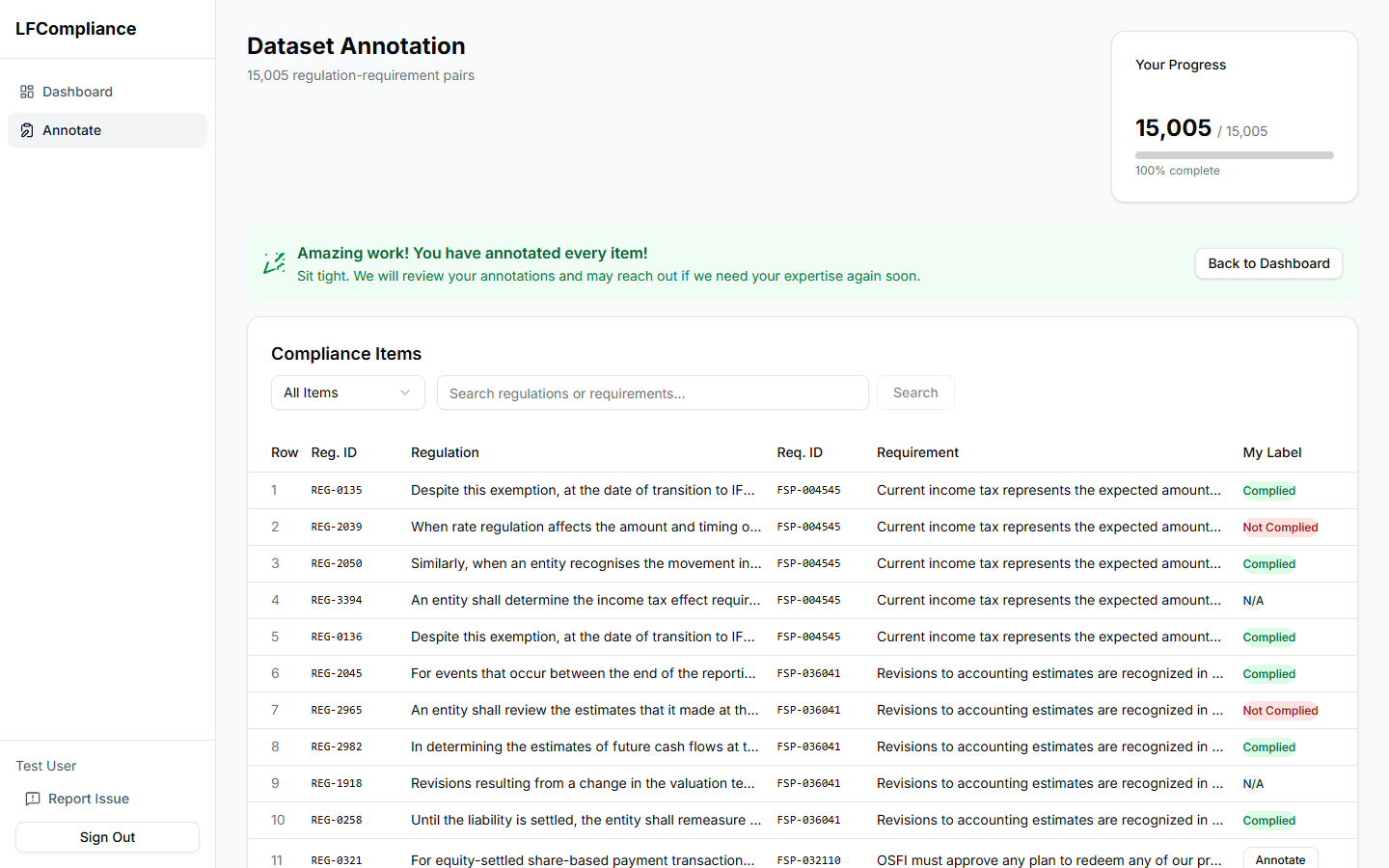
Task: Click the Annotate clipboard icon in sidebar
Action: click(x=25, y=129)
